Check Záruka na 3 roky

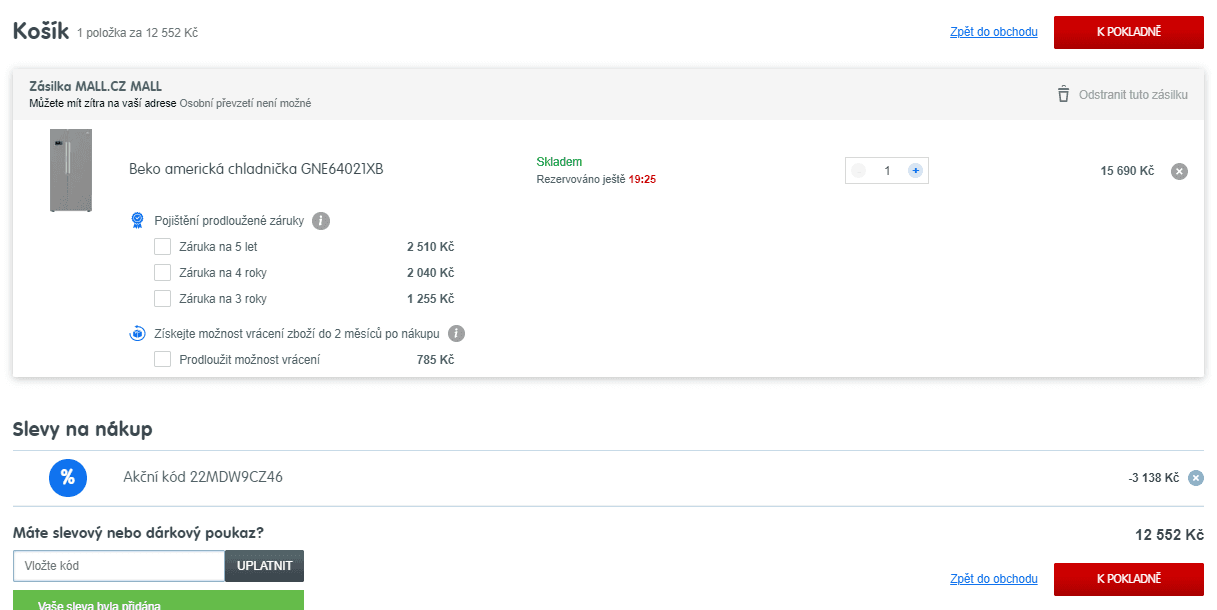[x=162, y=298]
